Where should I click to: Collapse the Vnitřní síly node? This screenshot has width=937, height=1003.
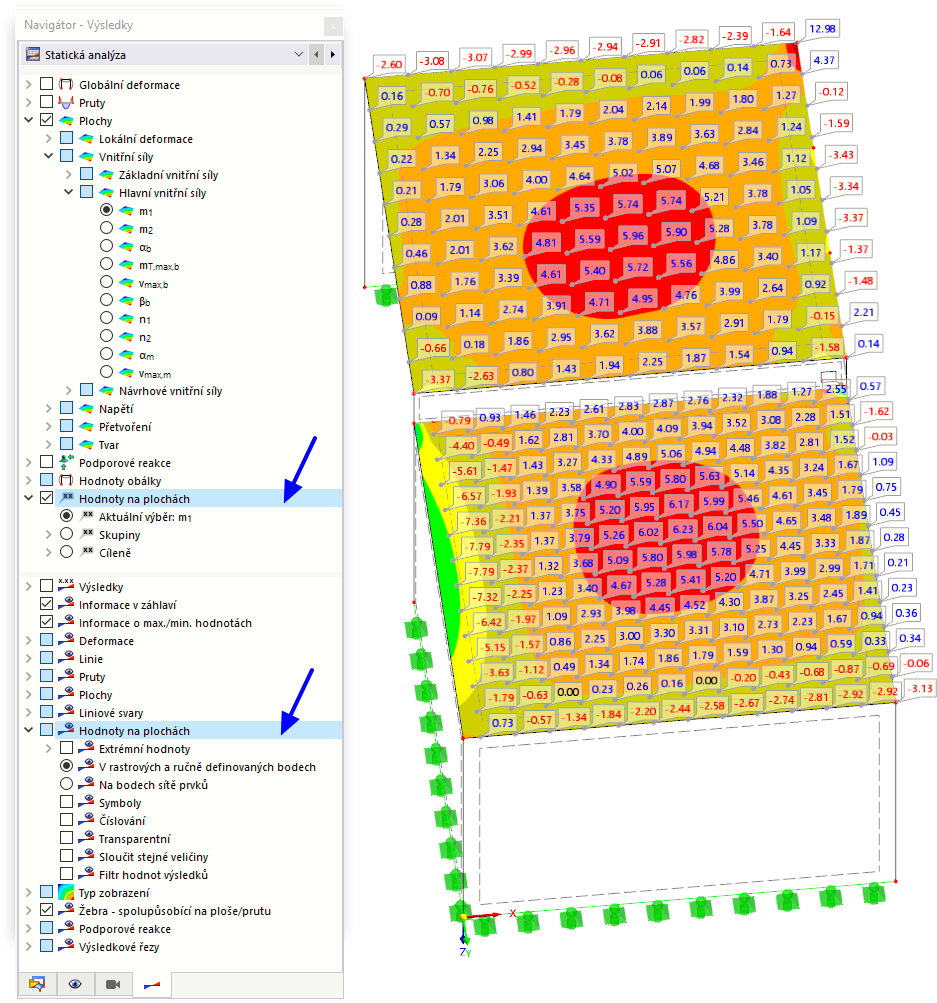coord(49,156)
